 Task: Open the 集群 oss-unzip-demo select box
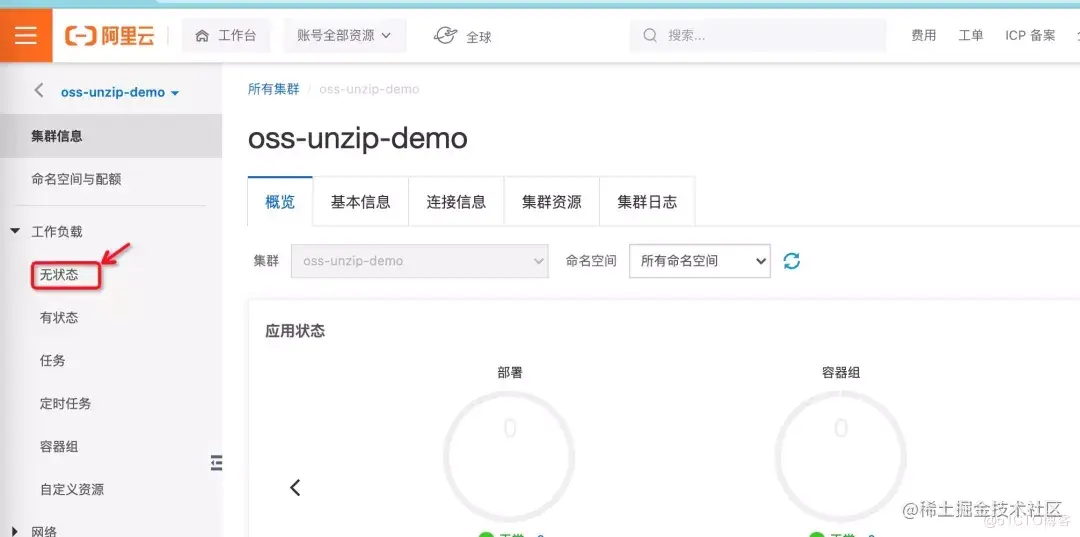[419, 261]
